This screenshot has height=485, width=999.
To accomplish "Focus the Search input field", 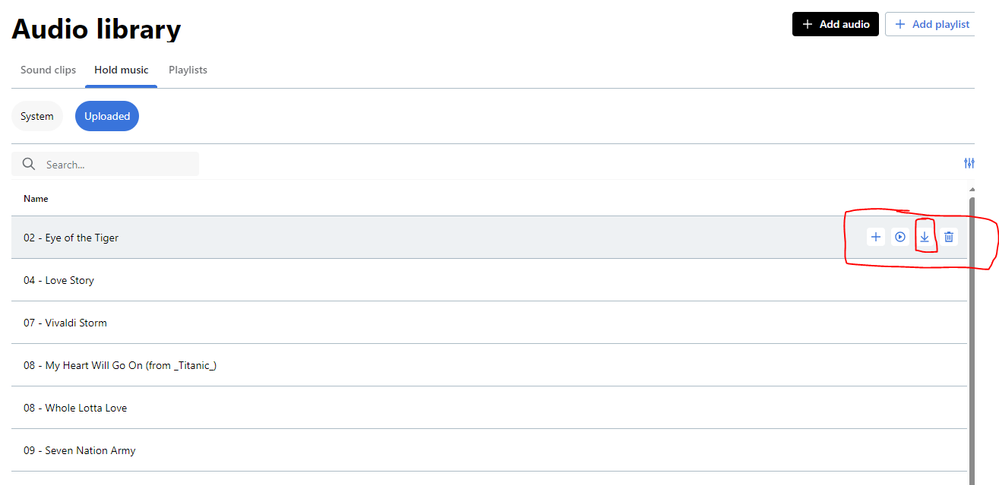I will click(105, 164).
